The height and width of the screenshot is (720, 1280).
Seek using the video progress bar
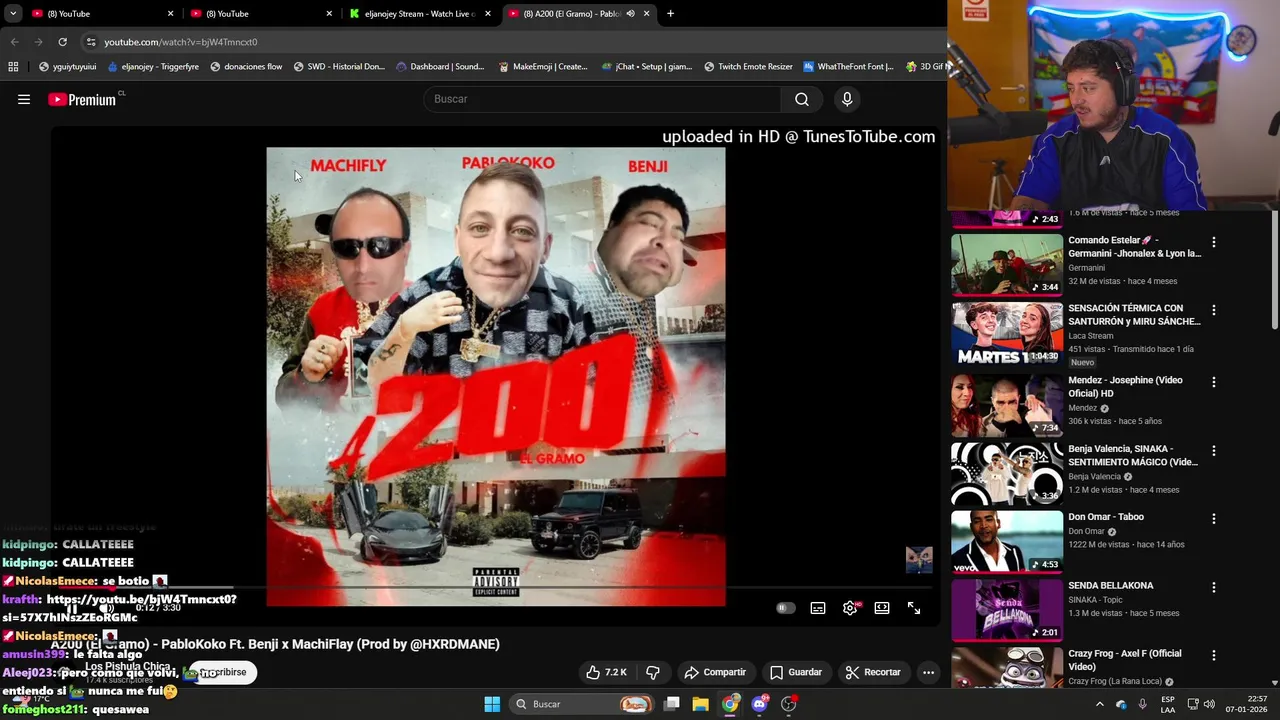point(497,588)
